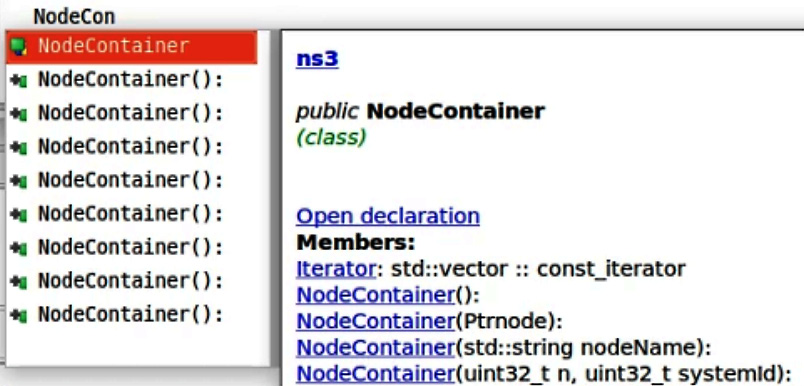Open NodeContainer(std::string nodeName) link
The height and width of the screenshot is (386, 804).
click(375, 348)
